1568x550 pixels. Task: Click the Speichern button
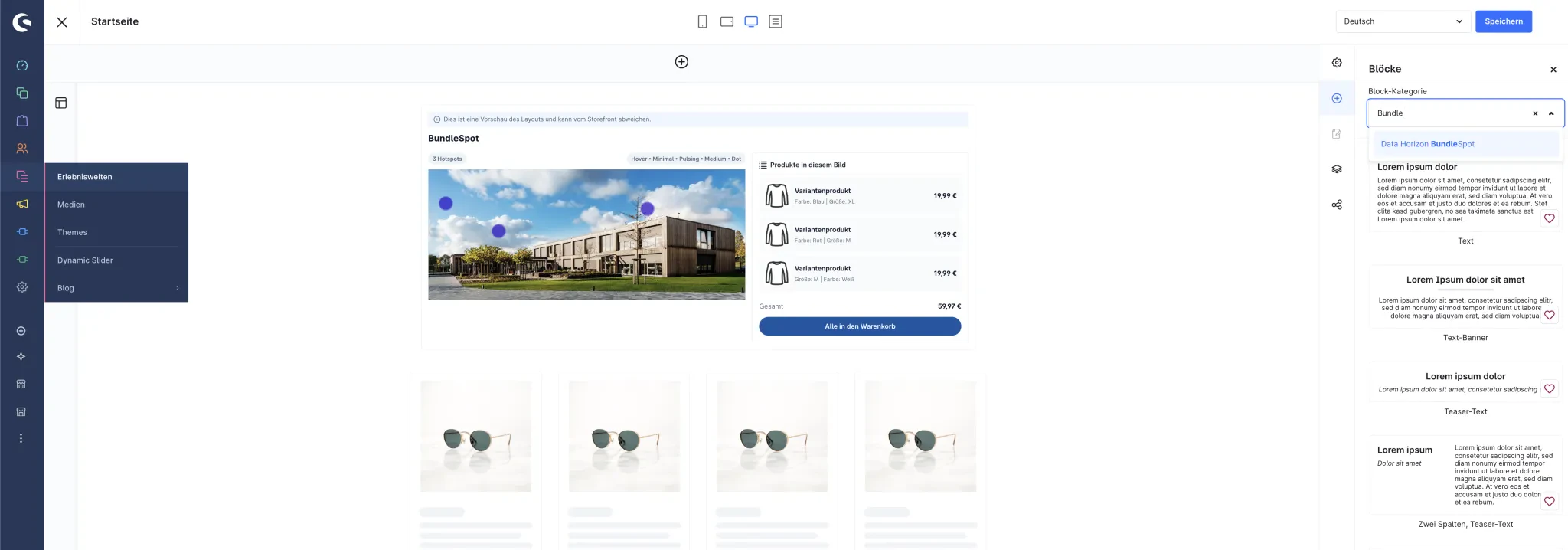pos(1504,21)
